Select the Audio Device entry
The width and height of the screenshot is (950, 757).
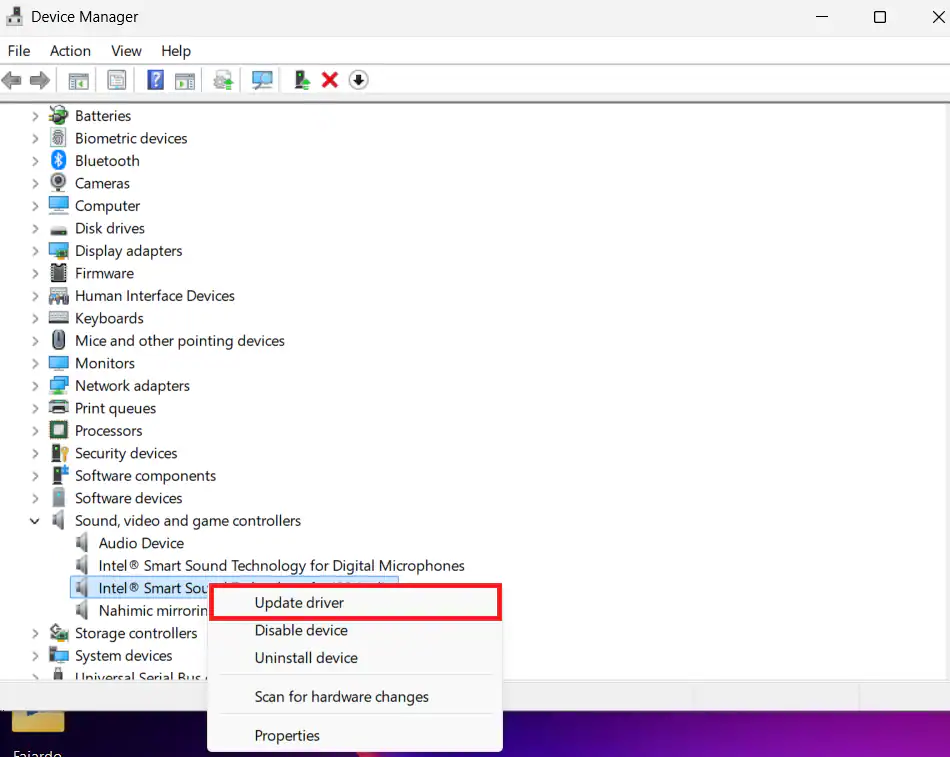pos(141,543)
